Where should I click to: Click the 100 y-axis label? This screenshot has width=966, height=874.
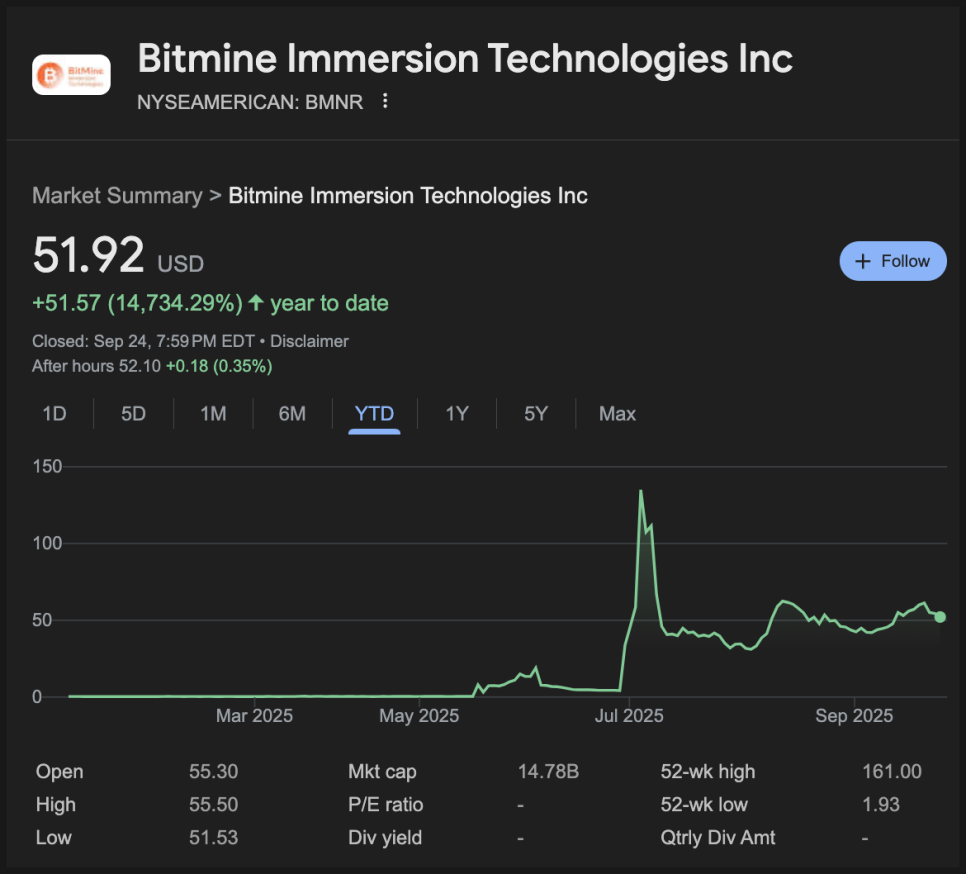point(47,543)
